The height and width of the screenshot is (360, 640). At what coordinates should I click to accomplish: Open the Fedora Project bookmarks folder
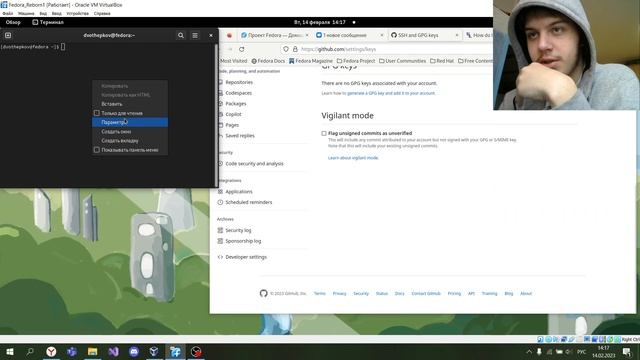click(356, 61)
